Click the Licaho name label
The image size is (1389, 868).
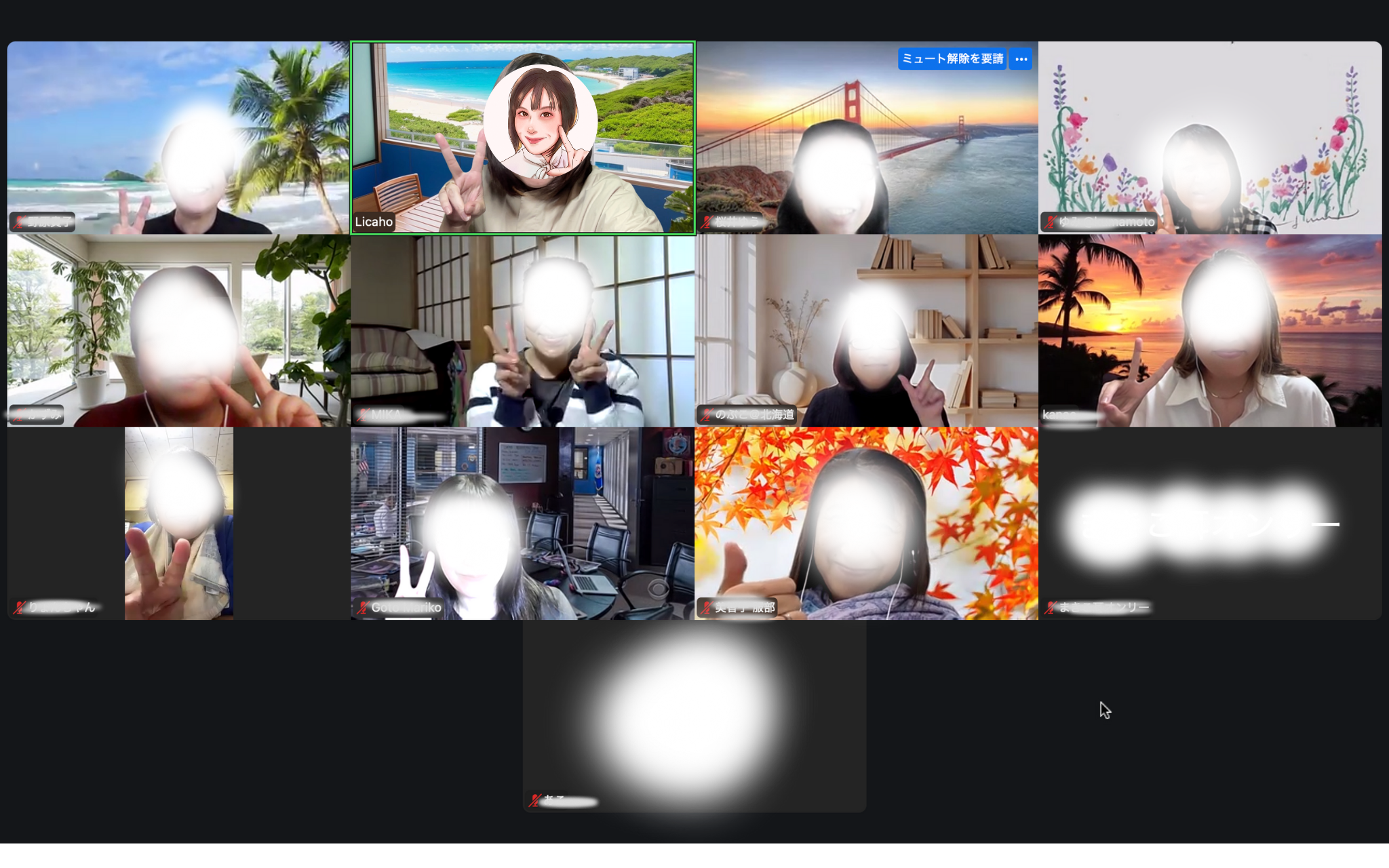pos(374,222)
